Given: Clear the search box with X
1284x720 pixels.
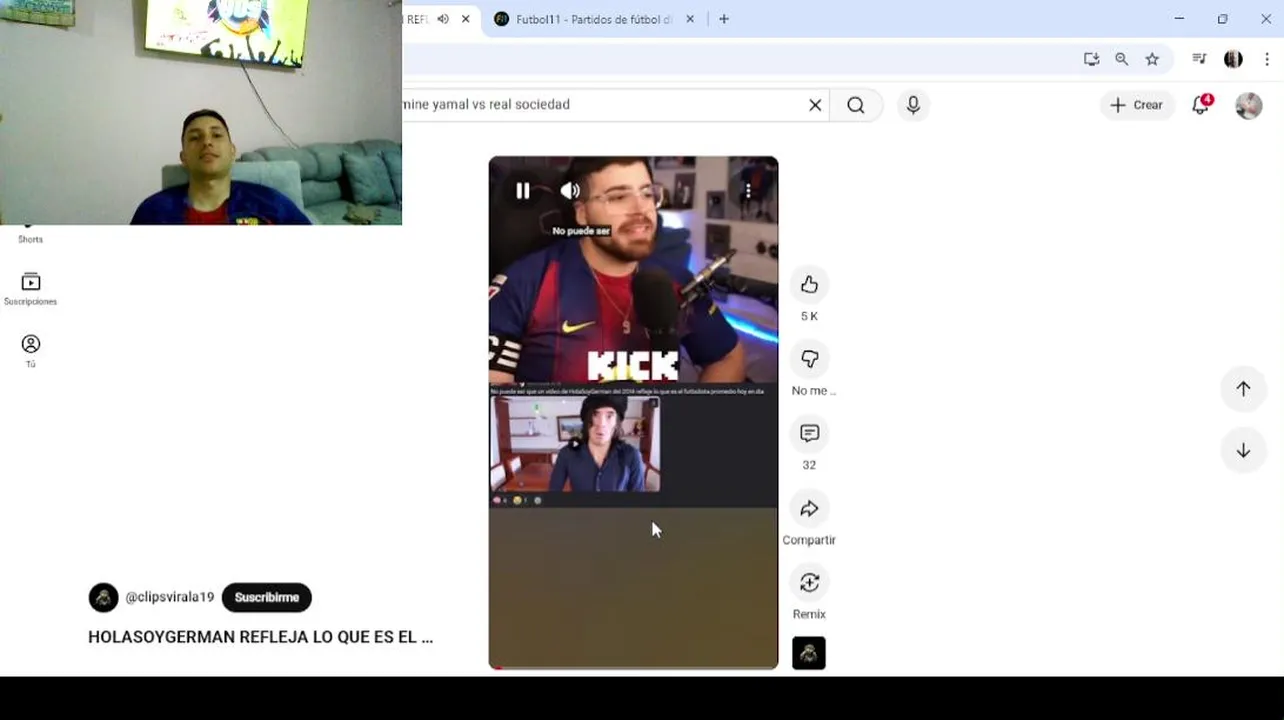Looking at the screenshot, I should (815, 105).
